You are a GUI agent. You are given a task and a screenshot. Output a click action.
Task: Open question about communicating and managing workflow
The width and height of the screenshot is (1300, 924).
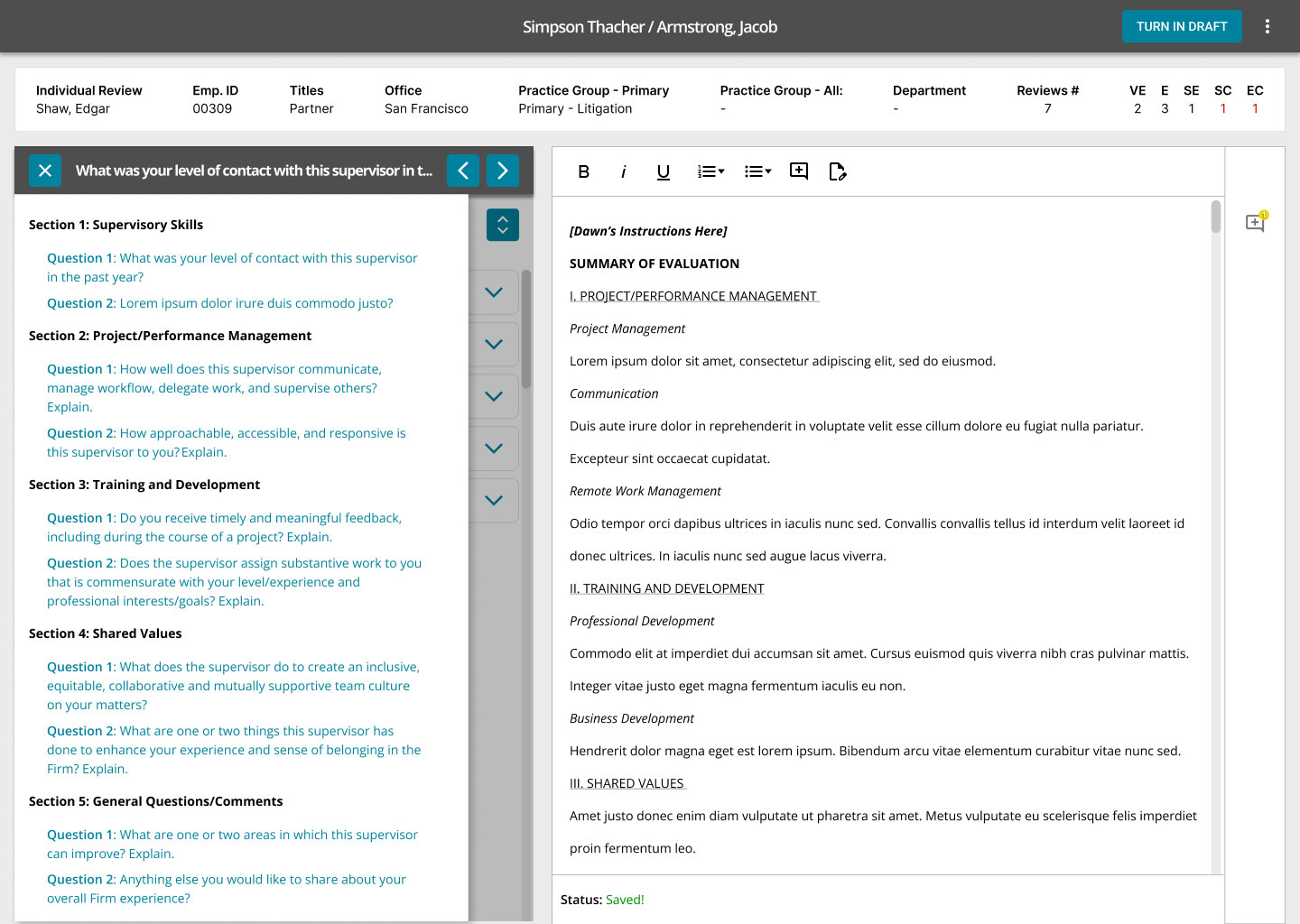click(214, 388)
